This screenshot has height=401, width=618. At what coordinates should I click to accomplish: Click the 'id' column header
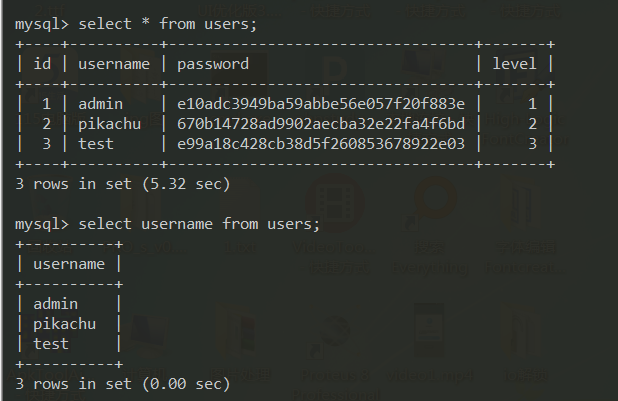pos(42,64)
